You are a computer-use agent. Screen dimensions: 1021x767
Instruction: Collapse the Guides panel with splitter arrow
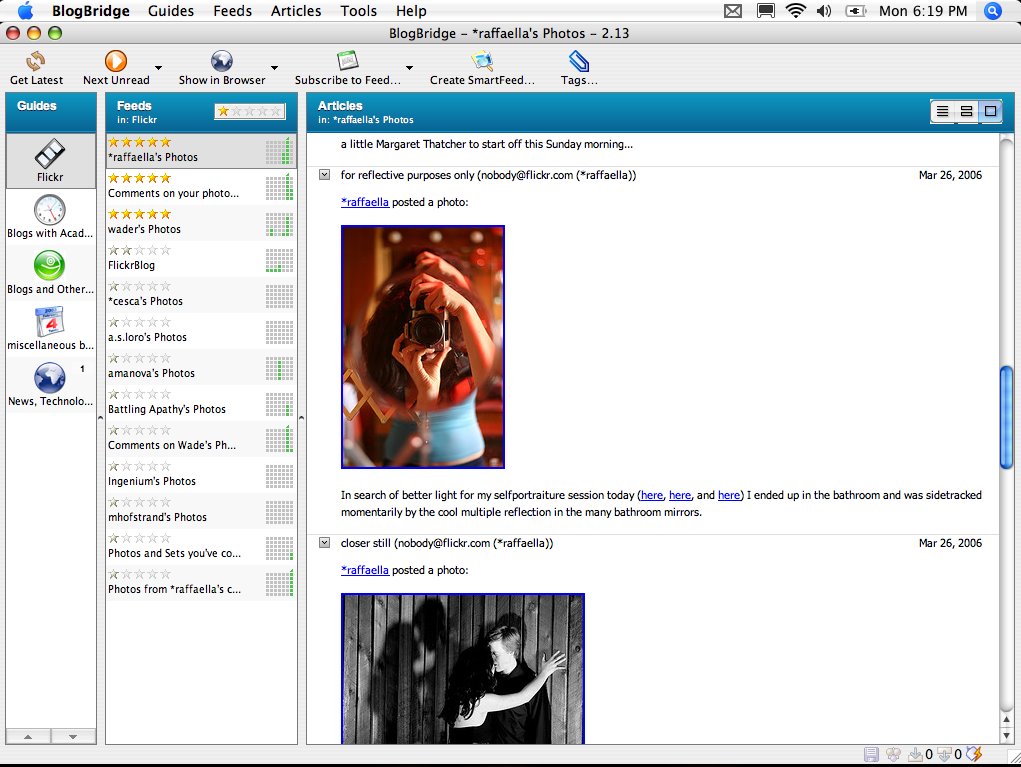point(101,417)
